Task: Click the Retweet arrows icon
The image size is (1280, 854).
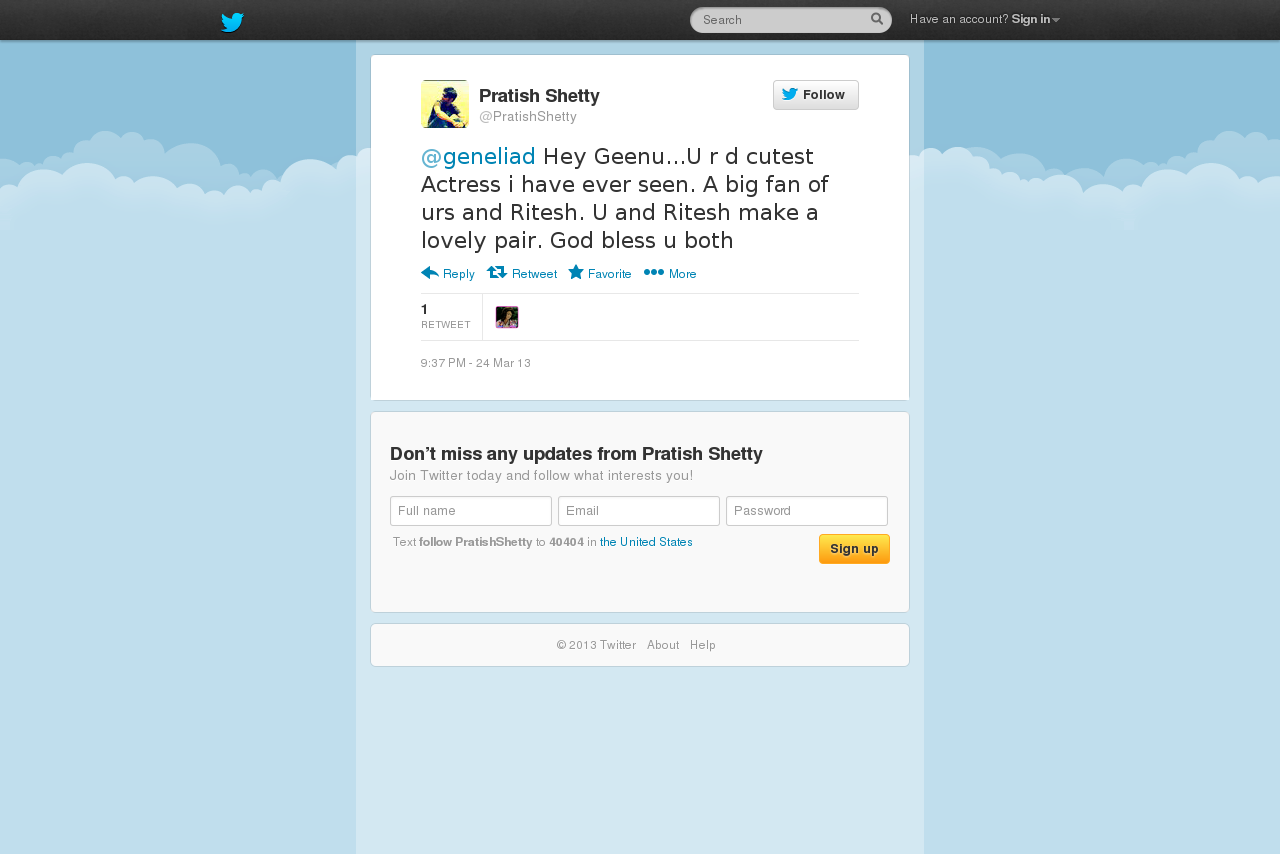Action: (497, 272)
